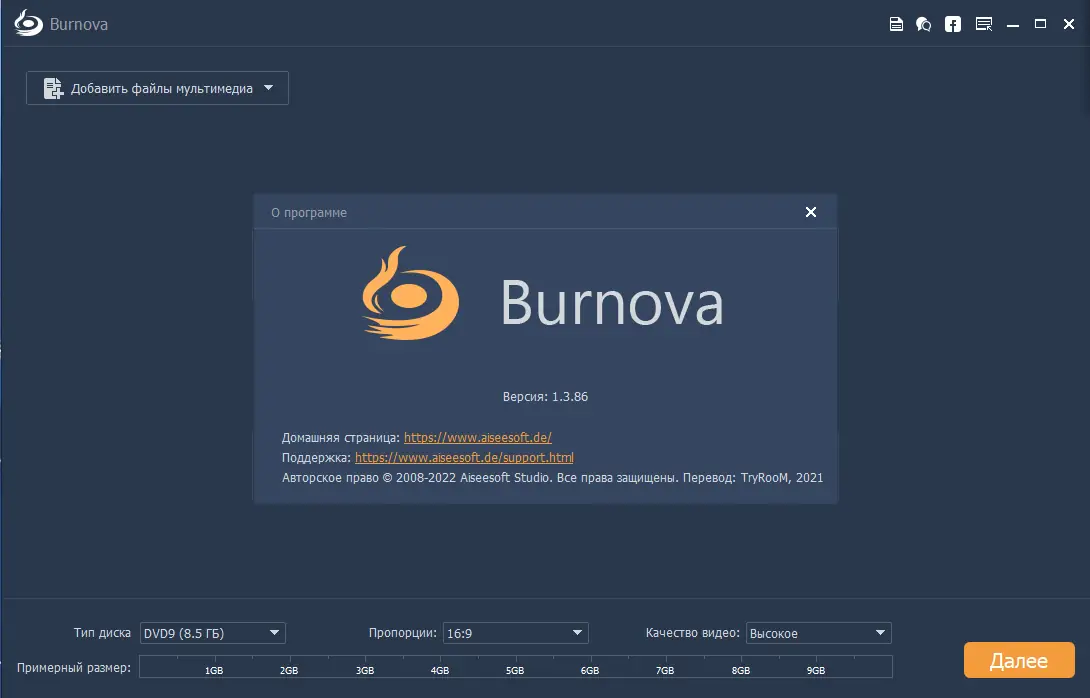Click the 4GB mark on size scale
This screenshot has height=698, width=1090.
pyautogui.click(x=439, y=670)
